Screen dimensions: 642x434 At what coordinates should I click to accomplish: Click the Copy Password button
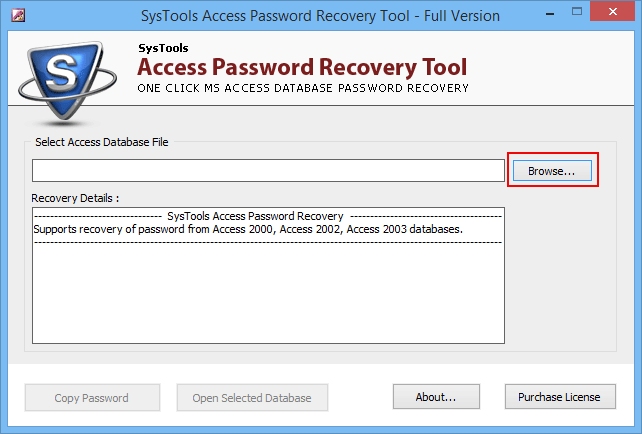tap(92, 398)
